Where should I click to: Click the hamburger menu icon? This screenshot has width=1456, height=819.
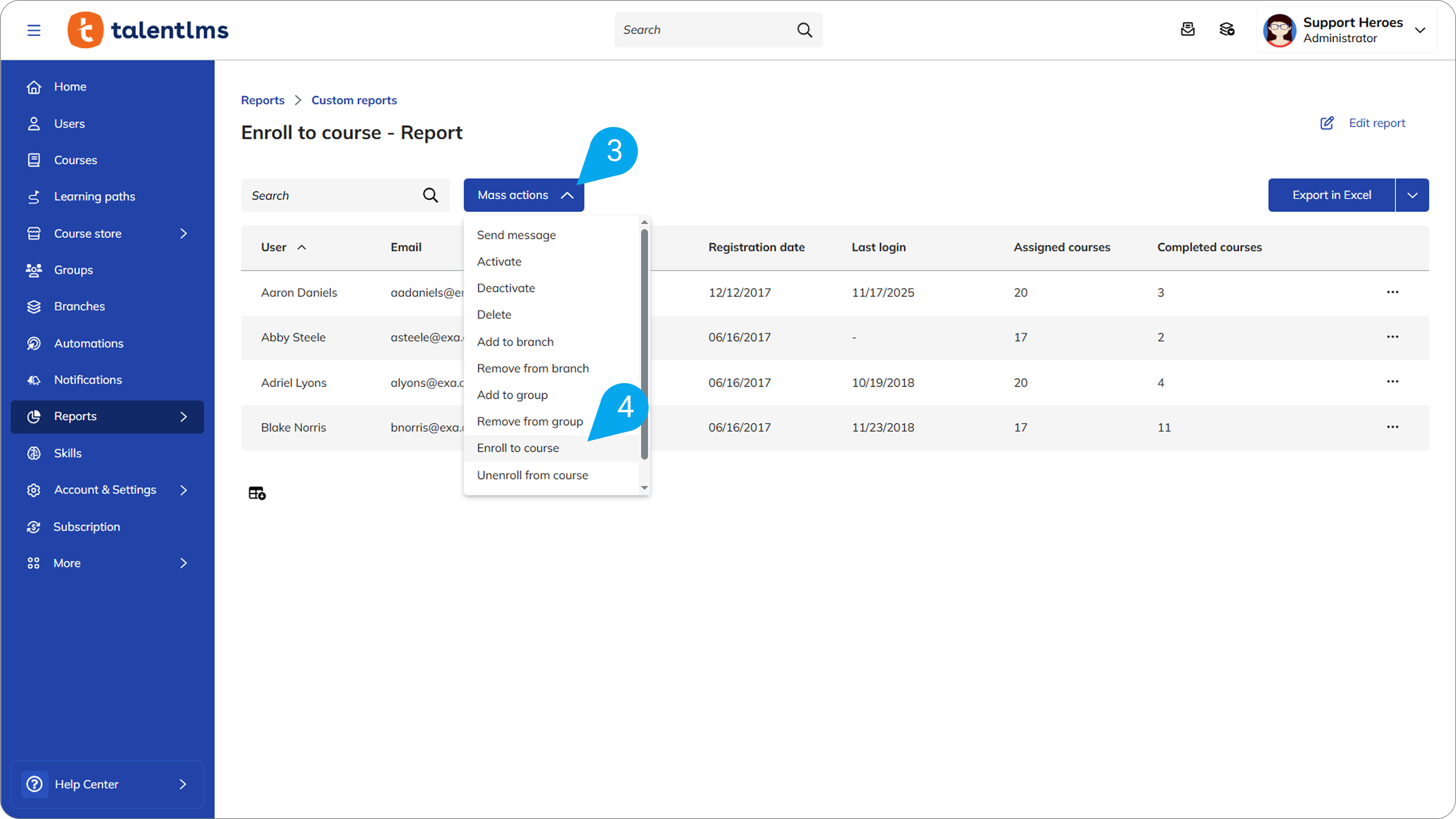[x=34, y=30]
